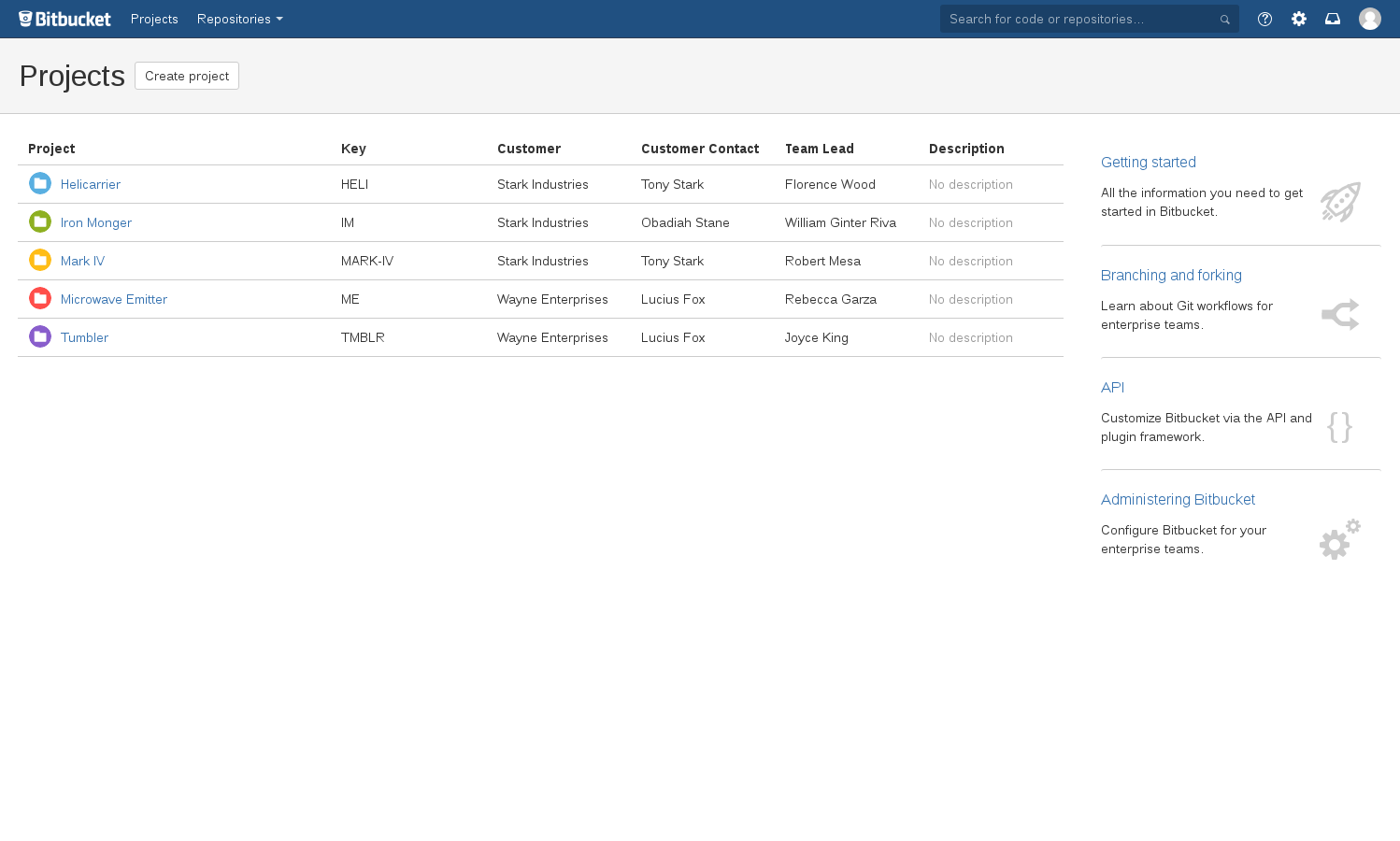The width and height of the screenshot is (1400, 841).
Task: Open the Projects menu item
Action: 154,19
